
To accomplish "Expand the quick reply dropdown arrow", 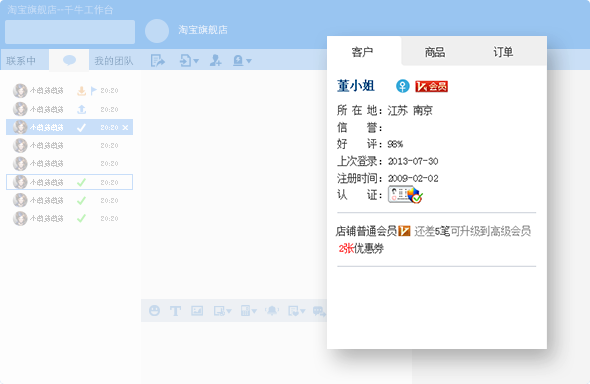I will (303, 311).
